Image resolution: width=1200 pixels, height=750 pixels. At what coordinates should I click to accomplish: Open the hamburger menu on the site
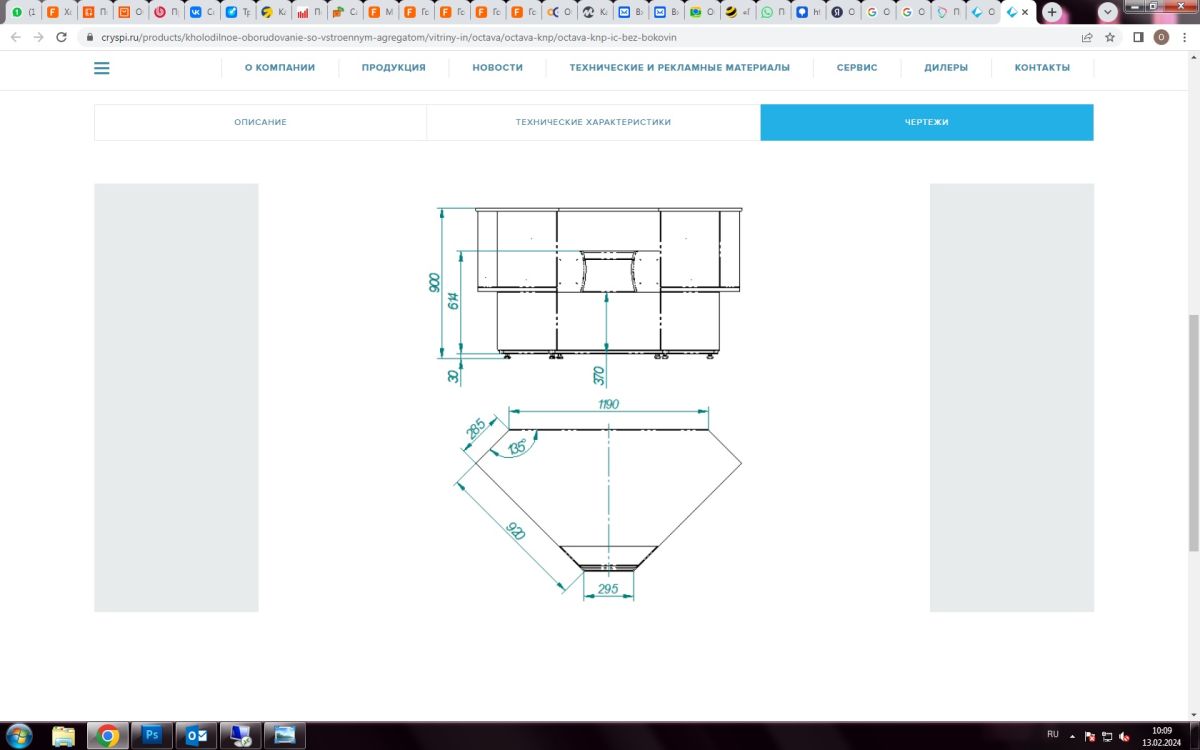click(101, 68)
